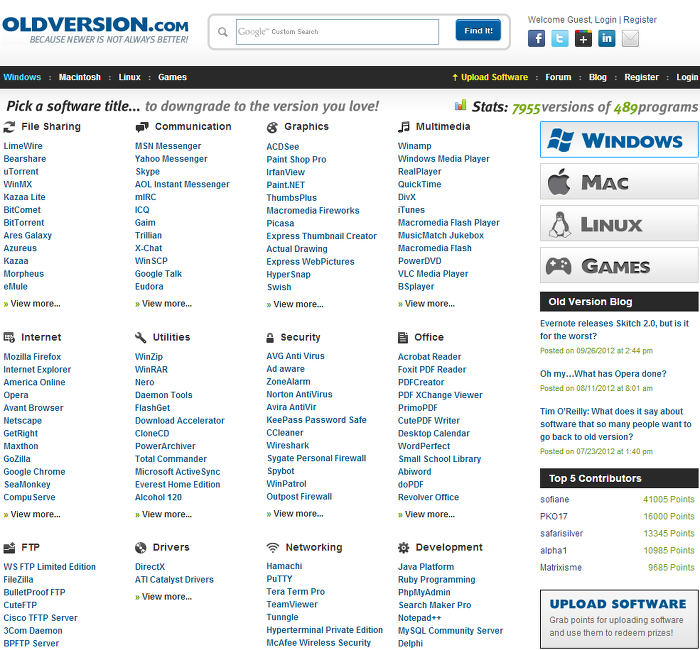Screen dimensions: 700x650
Task: Open Blog in the navigation bar
Action: tap(598, 77)
